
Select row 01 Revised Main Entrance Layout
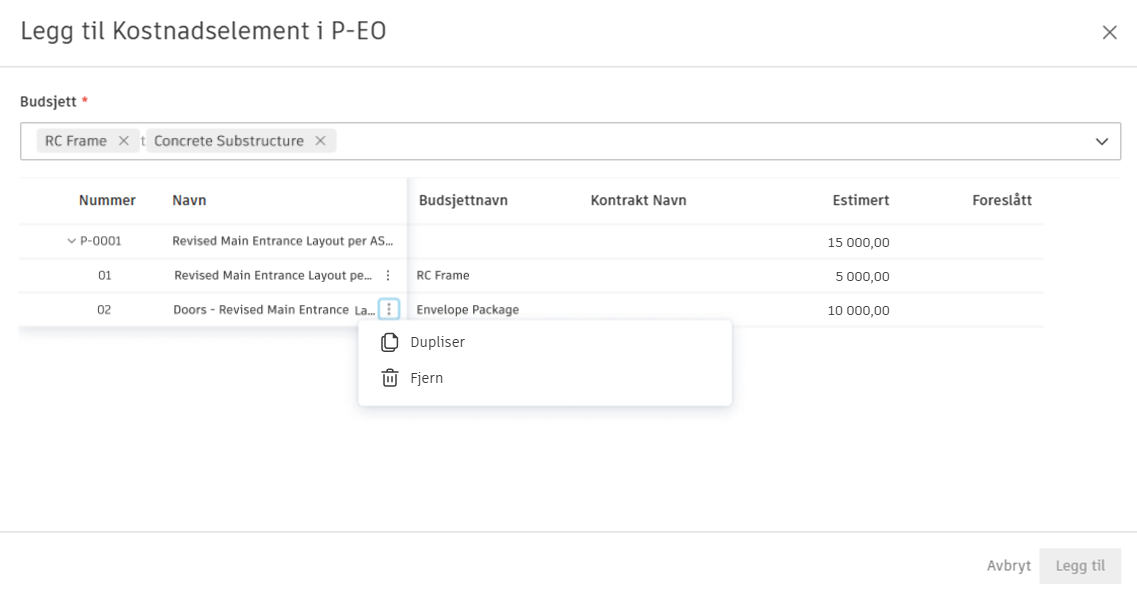click(272, 276)
